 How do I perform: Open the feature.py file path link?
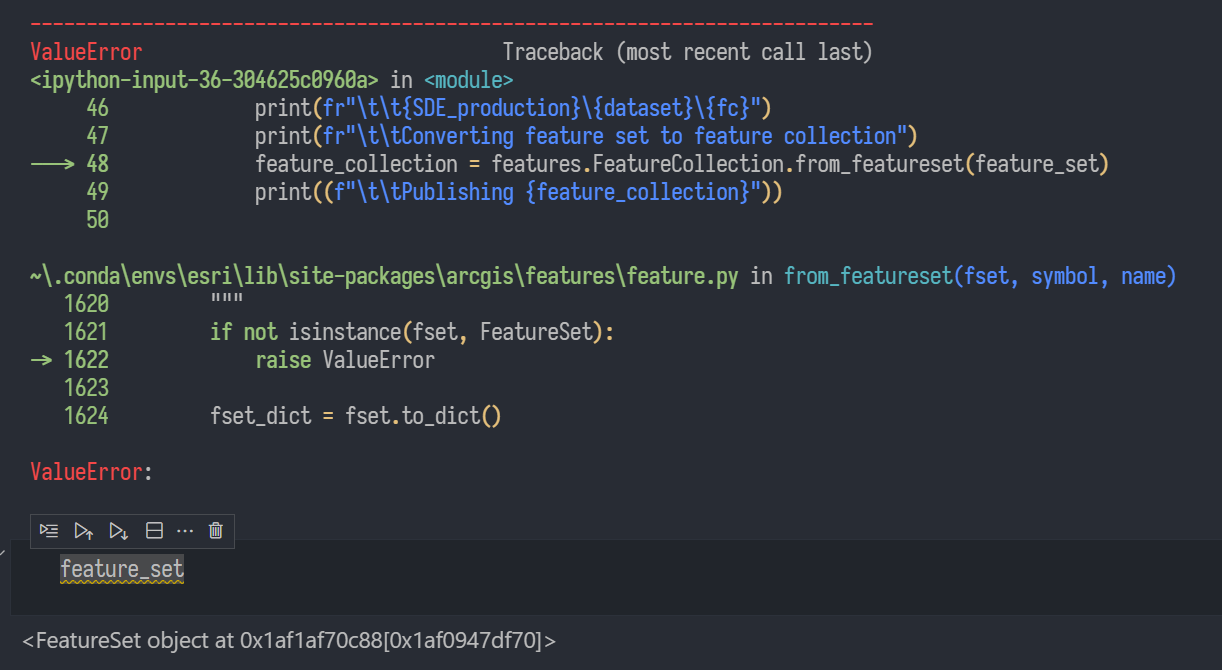click(x=384, y=276)
